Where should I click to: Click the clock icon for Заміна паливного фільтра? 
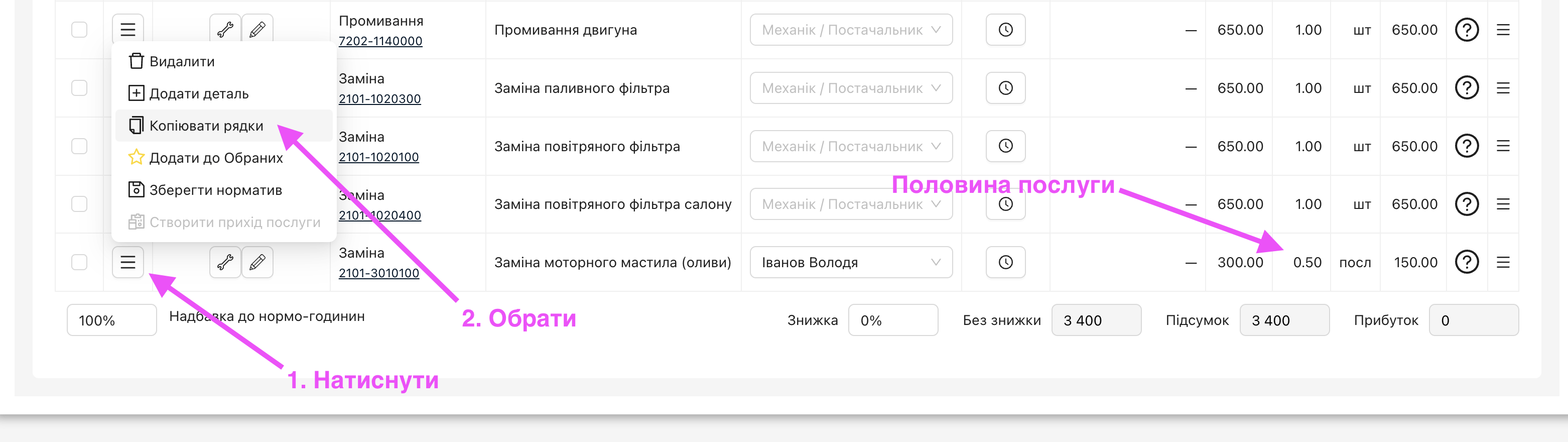coord(1005,88)
